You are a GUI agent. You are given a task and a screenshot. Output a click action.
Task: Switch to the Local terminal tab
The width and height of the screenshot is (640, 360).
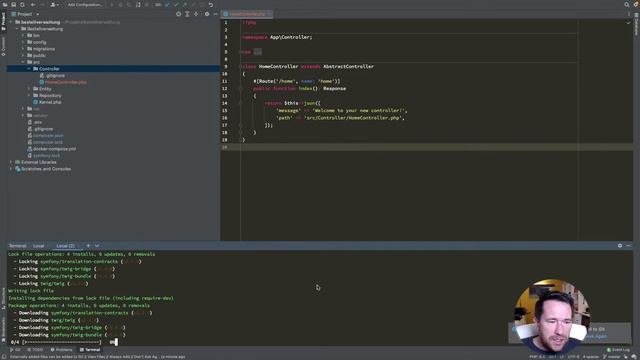click(38, 246)
